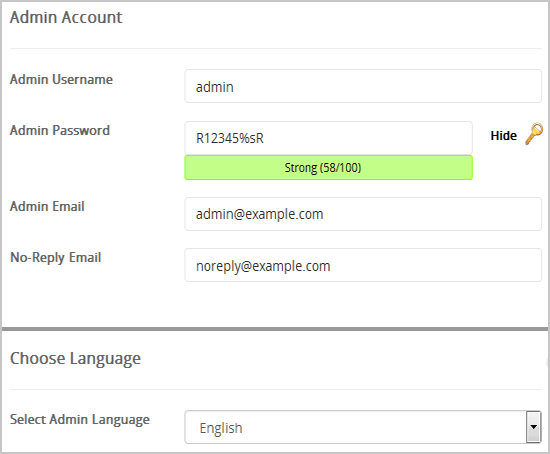Focus the Admin Username input field
This screenshot has width=550, height=454.
click(363, 86)
